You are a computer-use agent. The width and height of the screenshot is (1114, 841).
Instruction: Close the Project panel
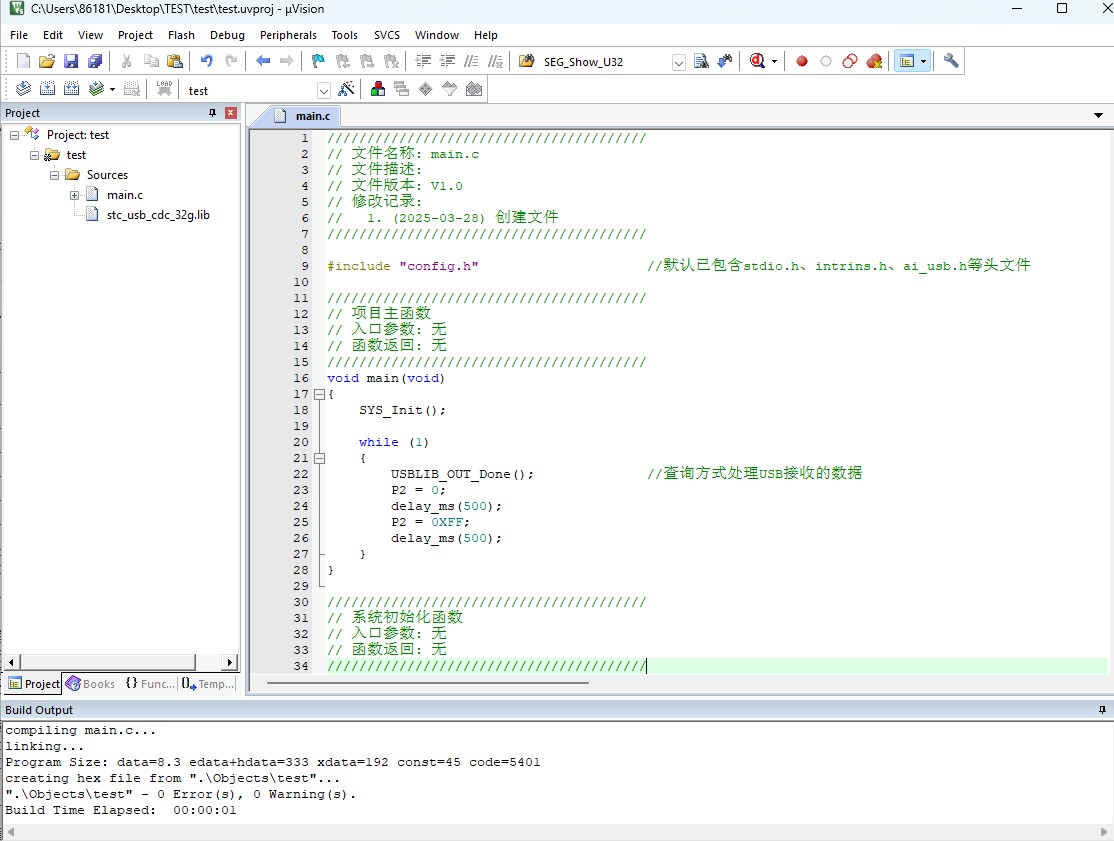[x=231, y=113]
